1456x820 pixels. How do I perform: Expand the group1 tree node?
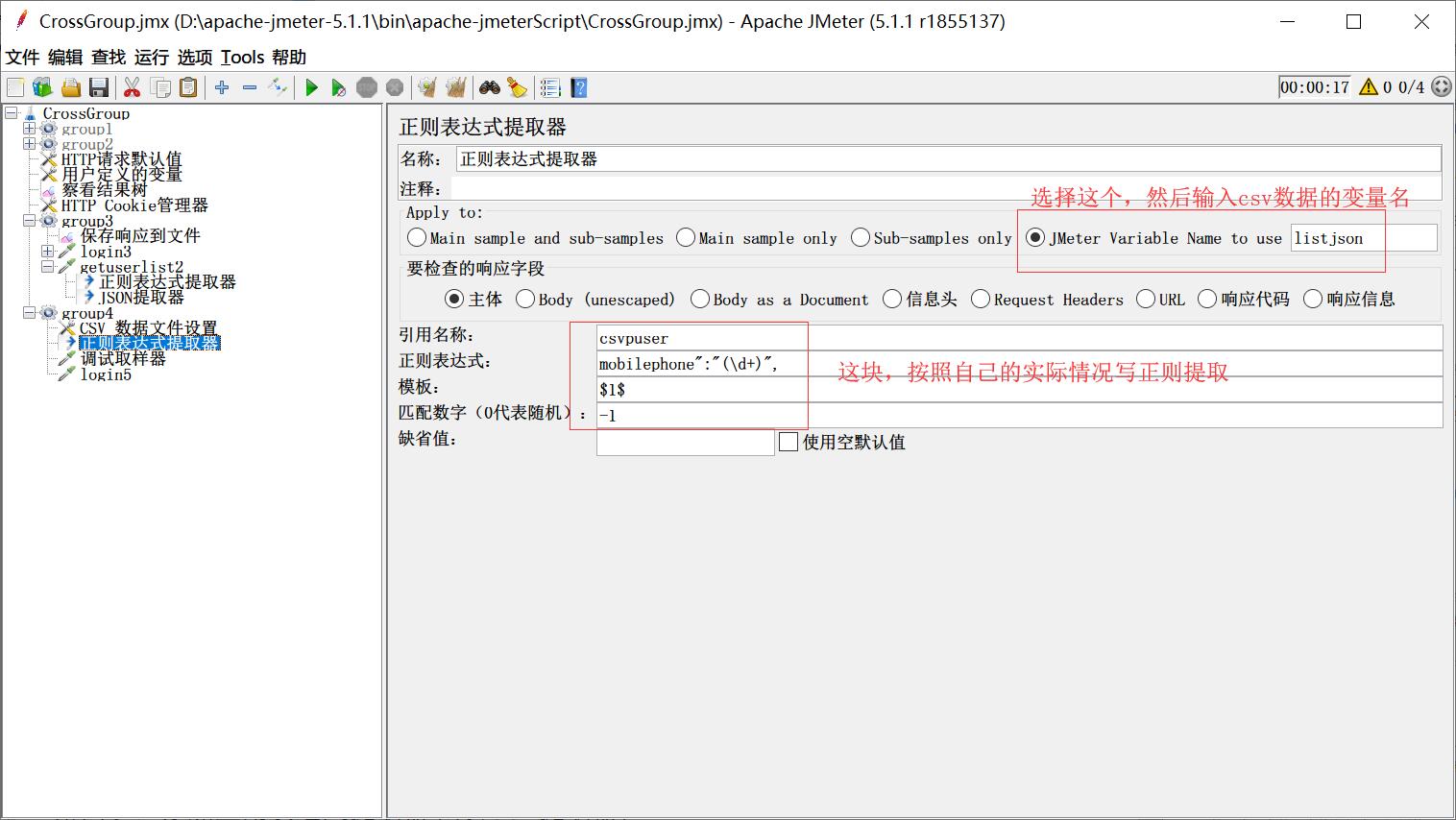(x=29, y=129)
